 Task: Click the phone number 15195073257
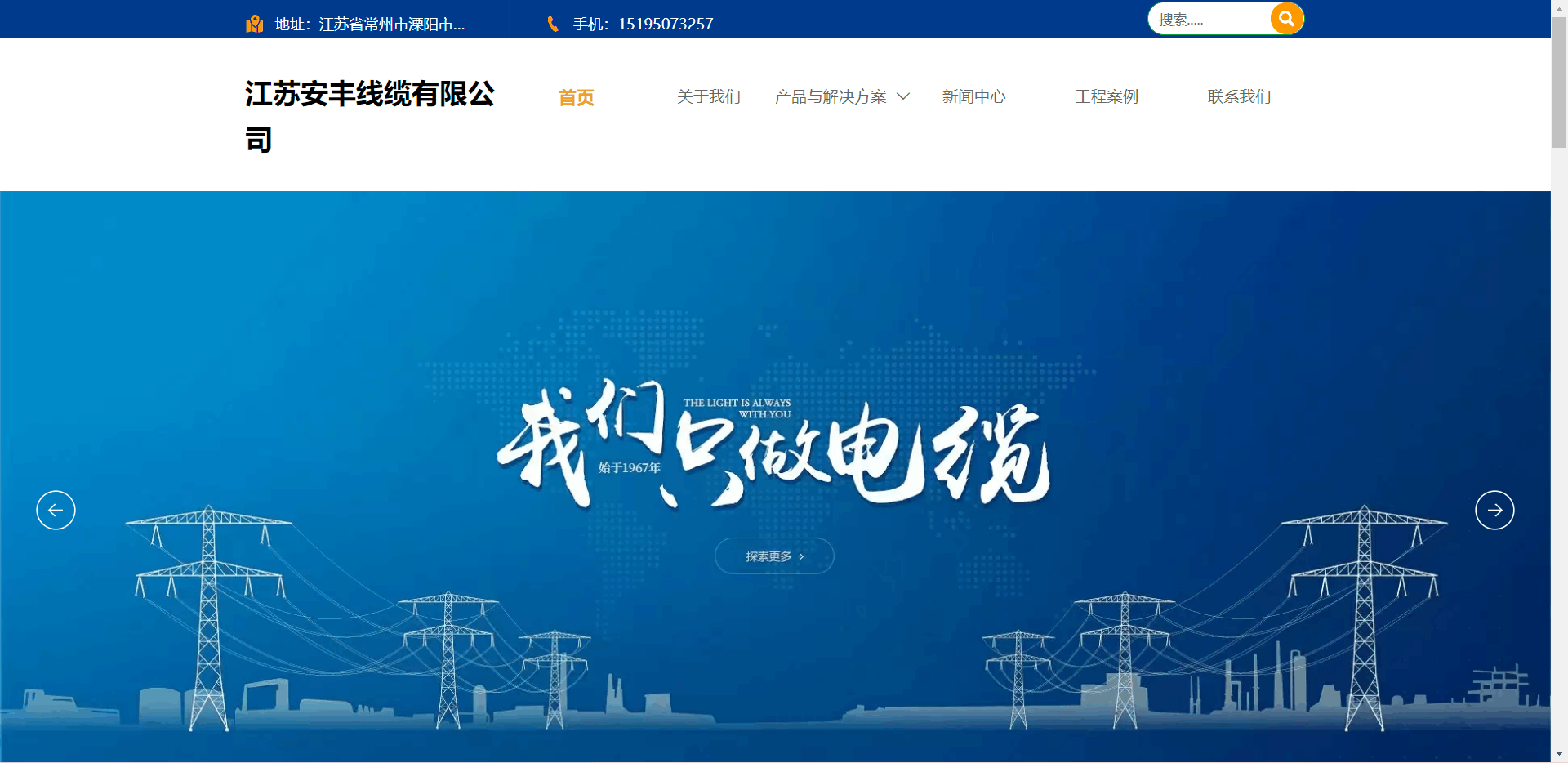[665, 24]
